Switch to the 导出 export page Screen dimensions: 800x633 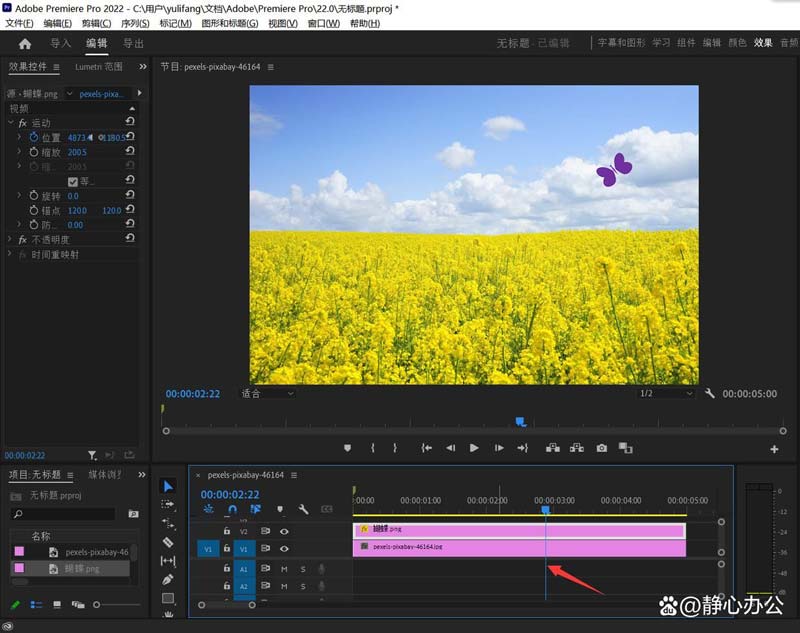point(133,44)
